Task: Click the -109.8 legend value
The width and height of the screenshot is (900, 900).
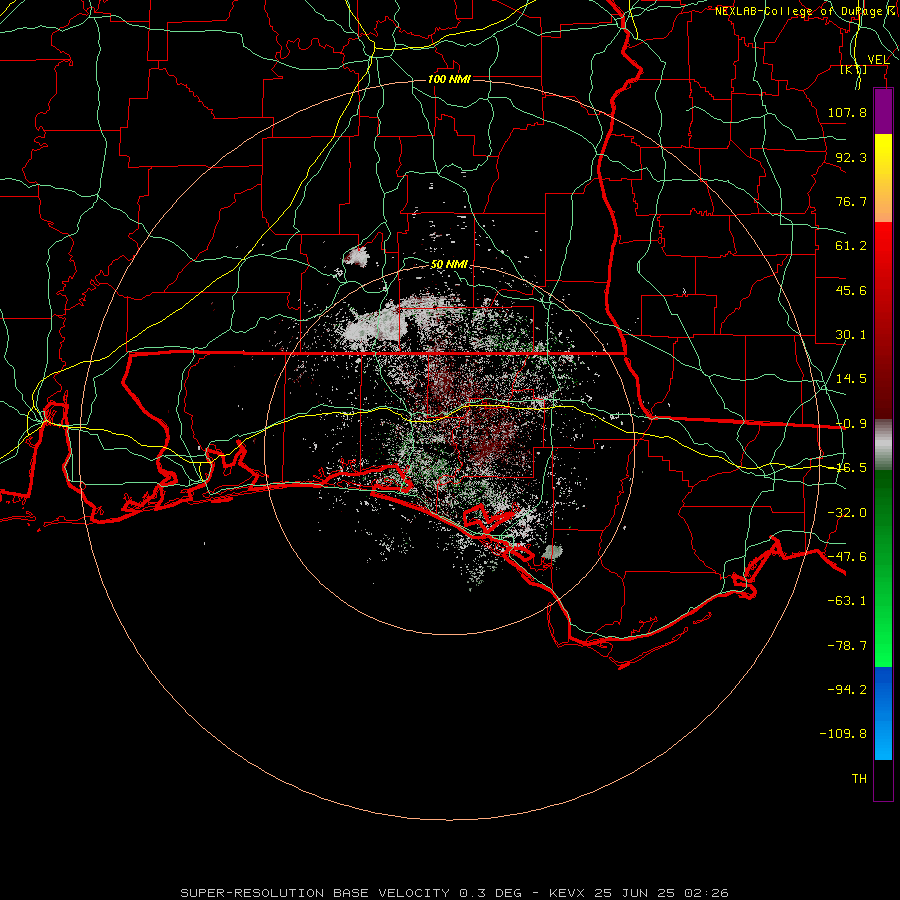Action: [x=843, y=734]
